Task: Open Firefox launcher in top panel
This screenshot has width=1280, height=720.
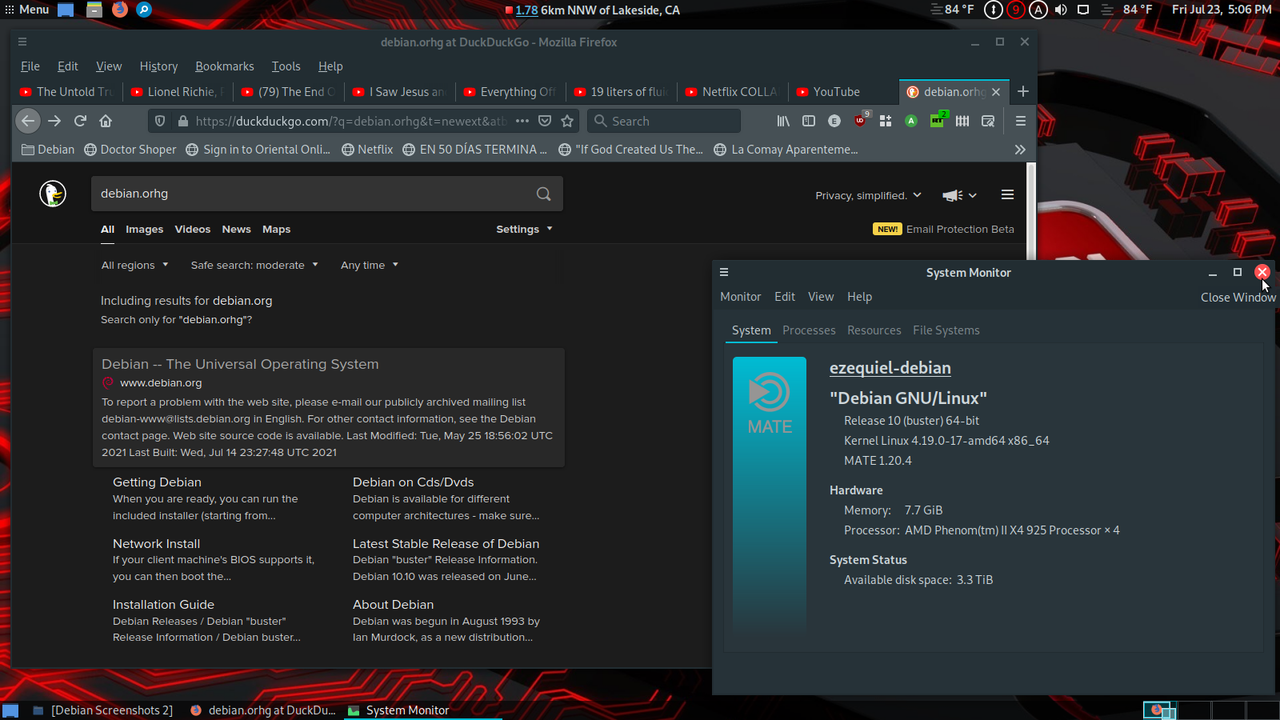Action: pos(119,9)
